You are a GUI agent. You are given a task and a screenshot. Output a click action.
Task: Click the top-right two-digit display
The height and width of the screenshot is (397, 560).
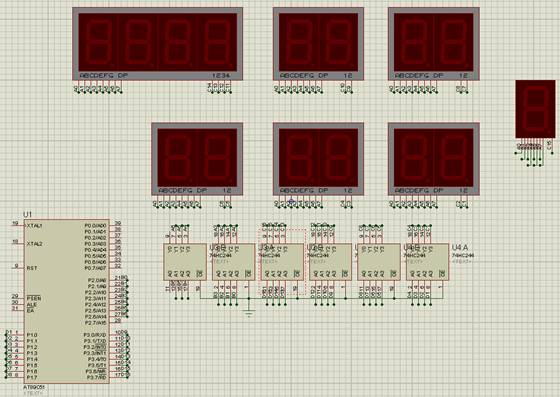click(x=434, y=44)
